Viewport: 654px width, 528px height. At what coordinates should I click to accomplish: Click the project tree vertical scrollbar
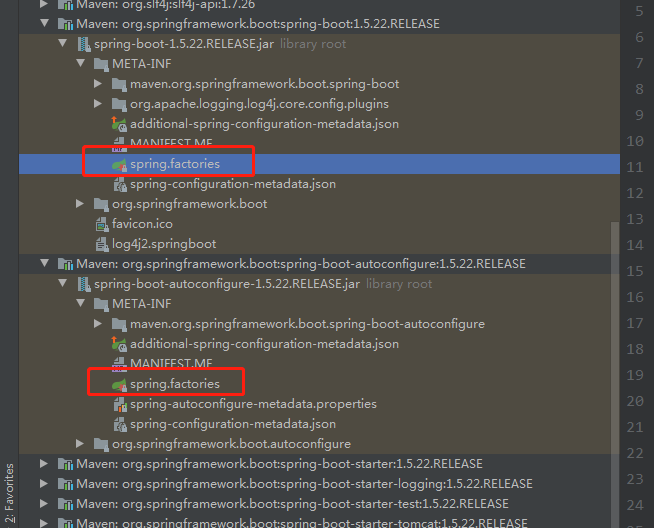point(615,375)
